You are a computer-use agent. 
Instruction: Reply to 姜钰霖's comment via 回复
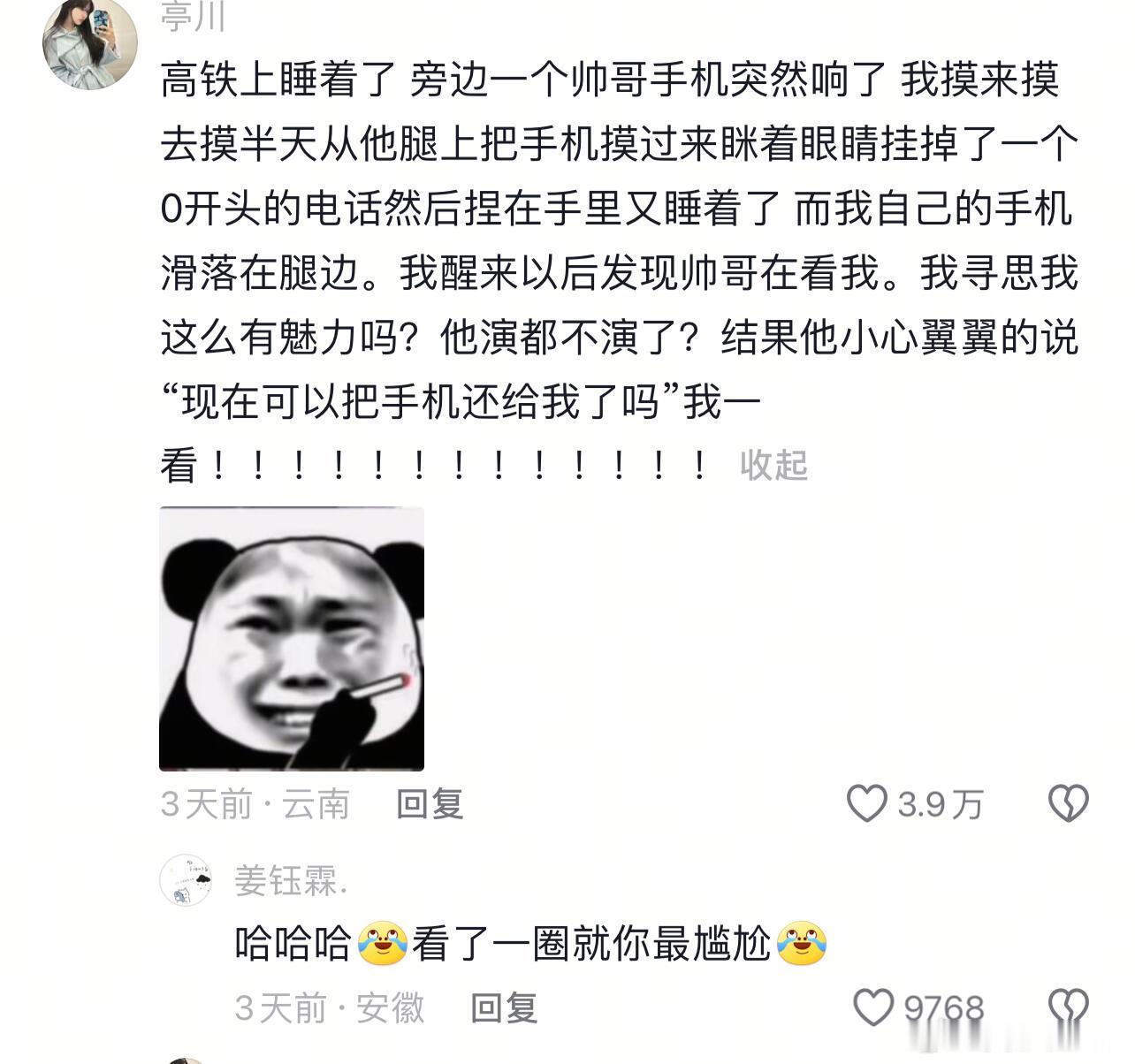tap(504, 1008)
